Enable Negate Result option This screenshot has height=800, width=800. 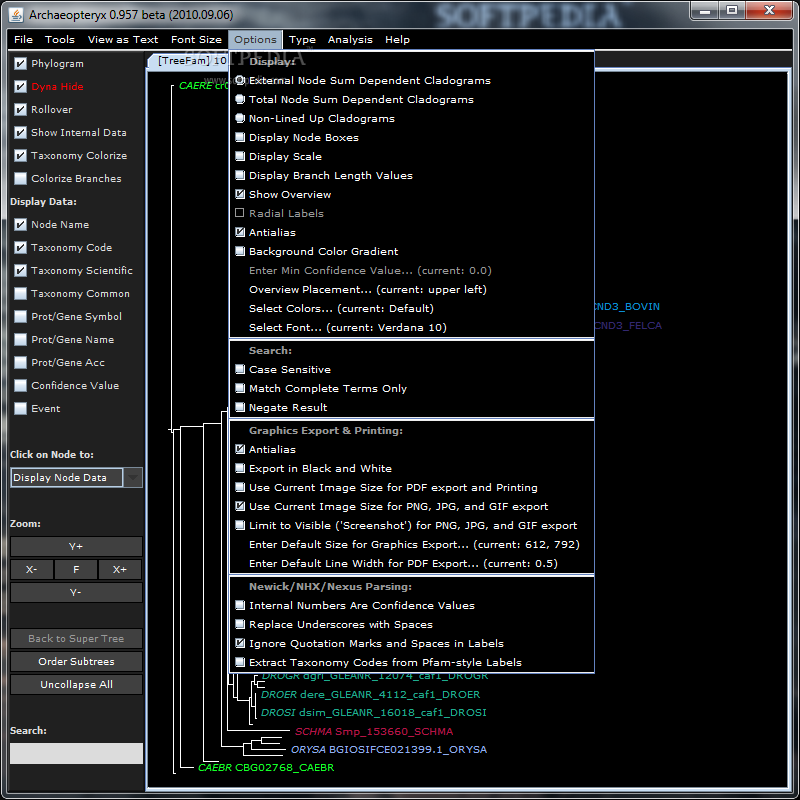(412, 407)
